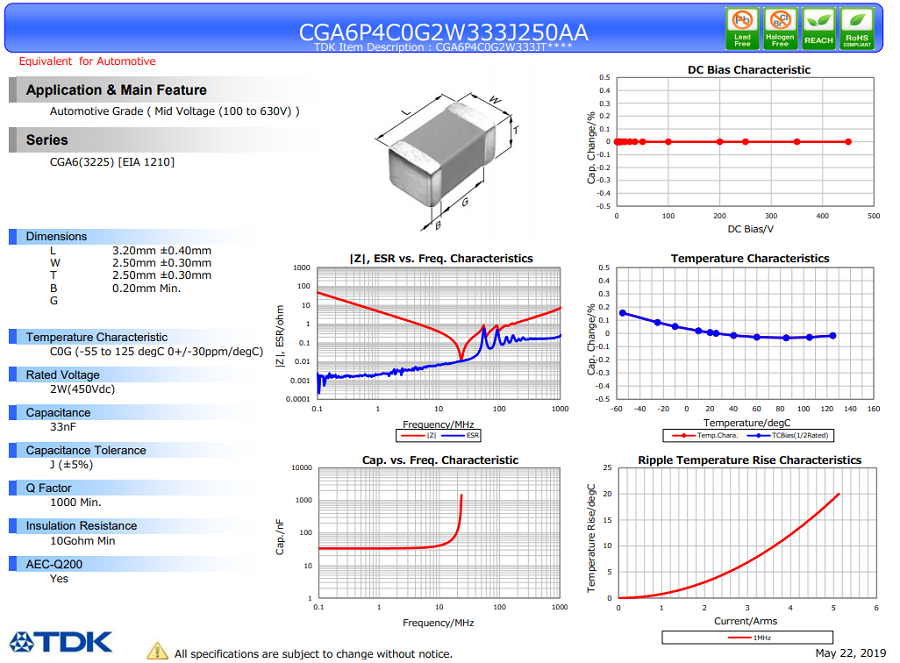
Task: Select the part number title CGA6P4C0G2W333J250AA
Action: 443,32
